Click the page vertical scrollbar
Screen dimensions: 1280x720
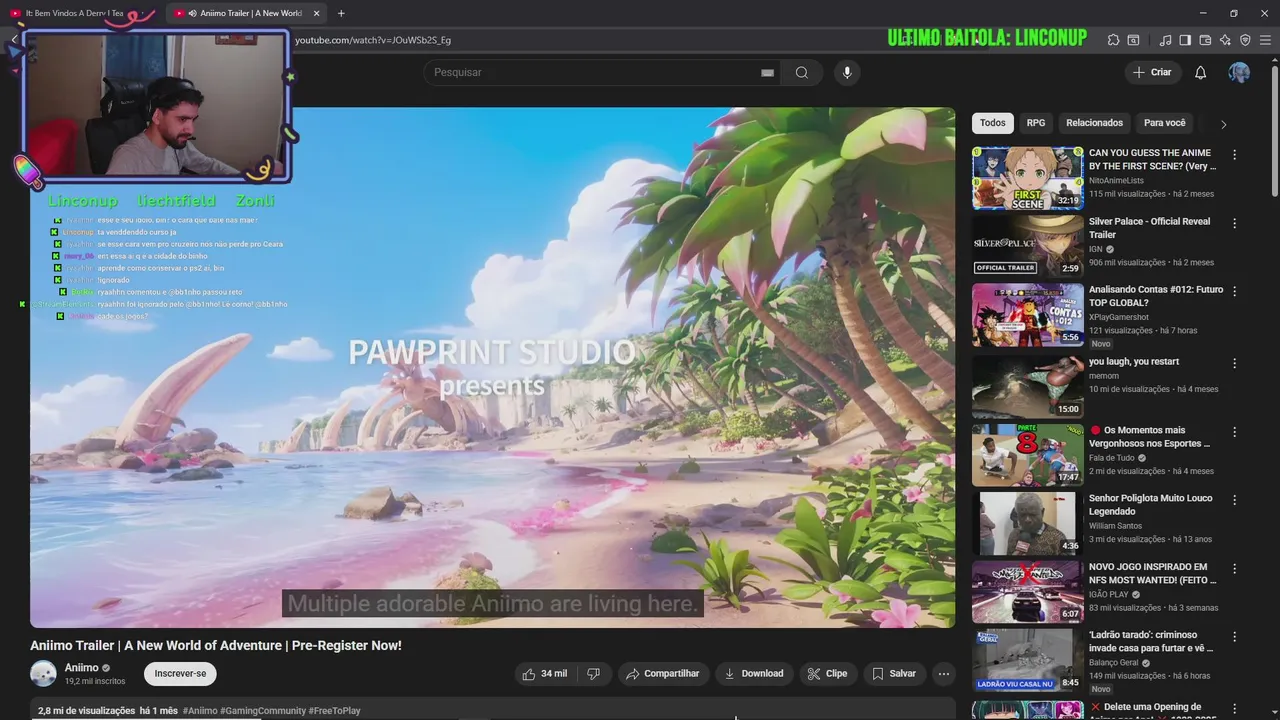[x=1274, y=130]
